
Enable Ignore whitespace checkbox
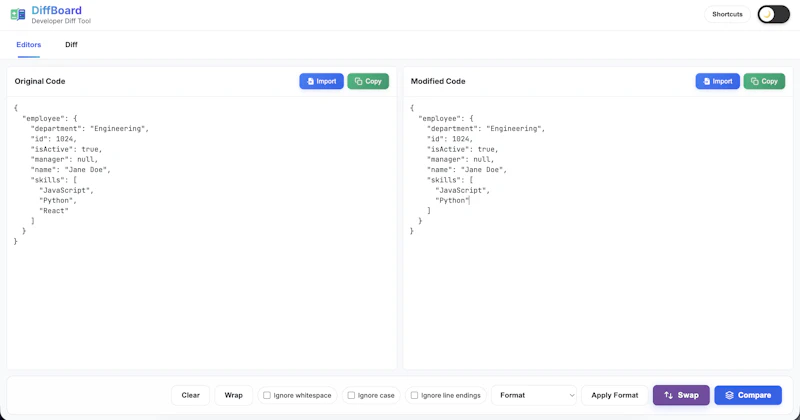tap(267, 396)
